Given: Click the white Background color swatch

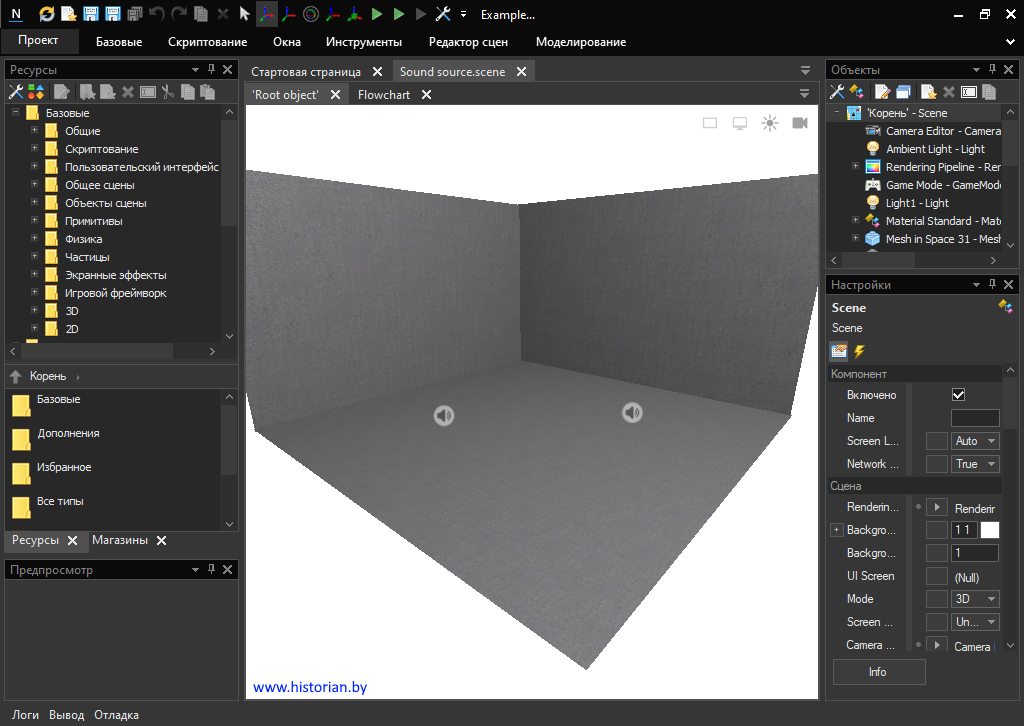Looking at the screenshot, I should click(x=990, y=530).
